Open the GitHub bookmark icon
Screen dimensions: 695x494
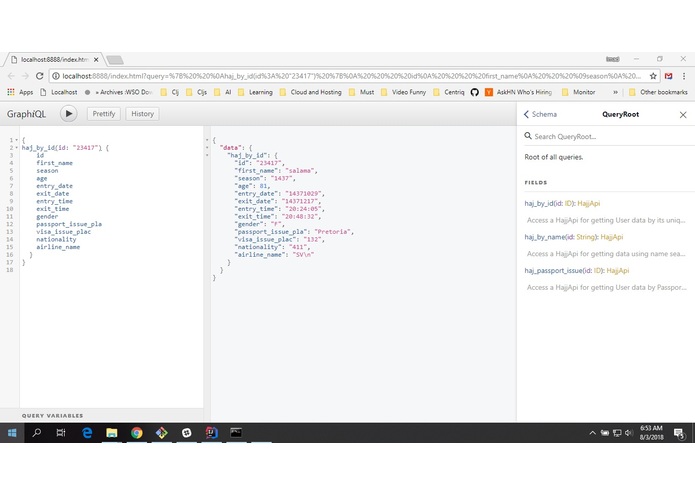pos(475,92)
